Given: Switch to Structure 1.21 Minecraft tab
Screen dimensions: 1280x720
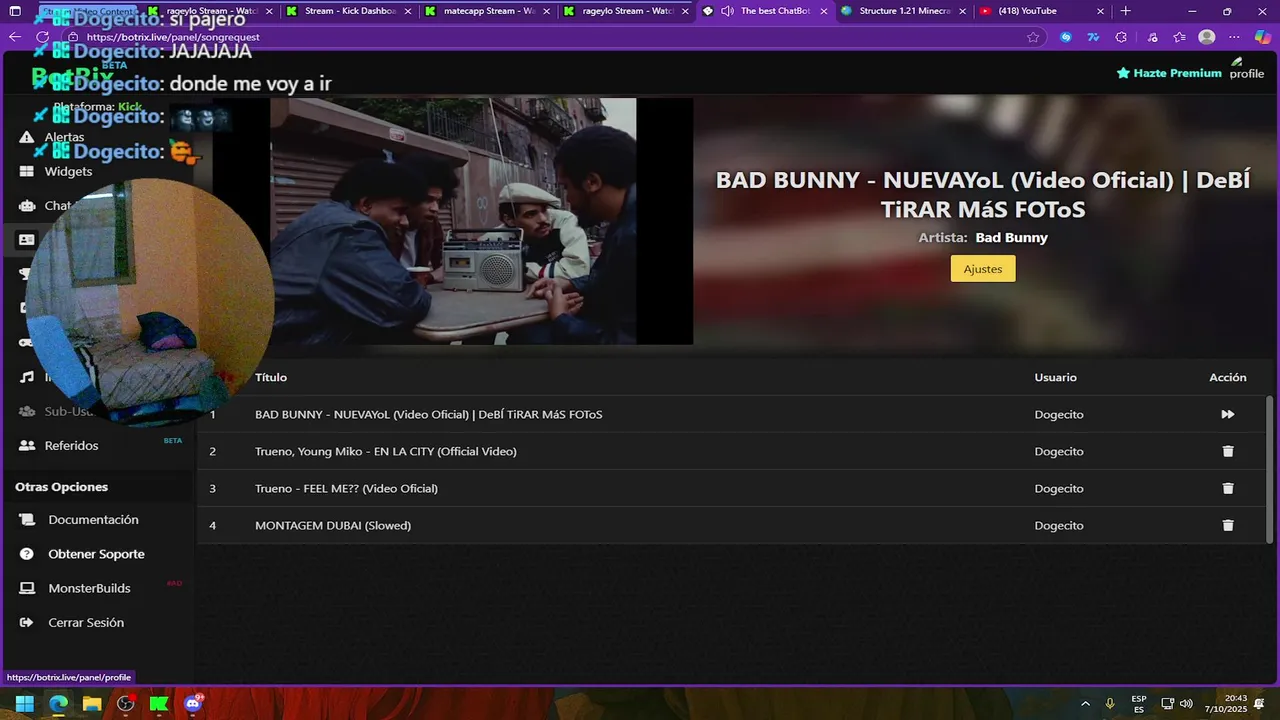Looking at the screenshot, I should pyautogui.click(x=904, y=11).
